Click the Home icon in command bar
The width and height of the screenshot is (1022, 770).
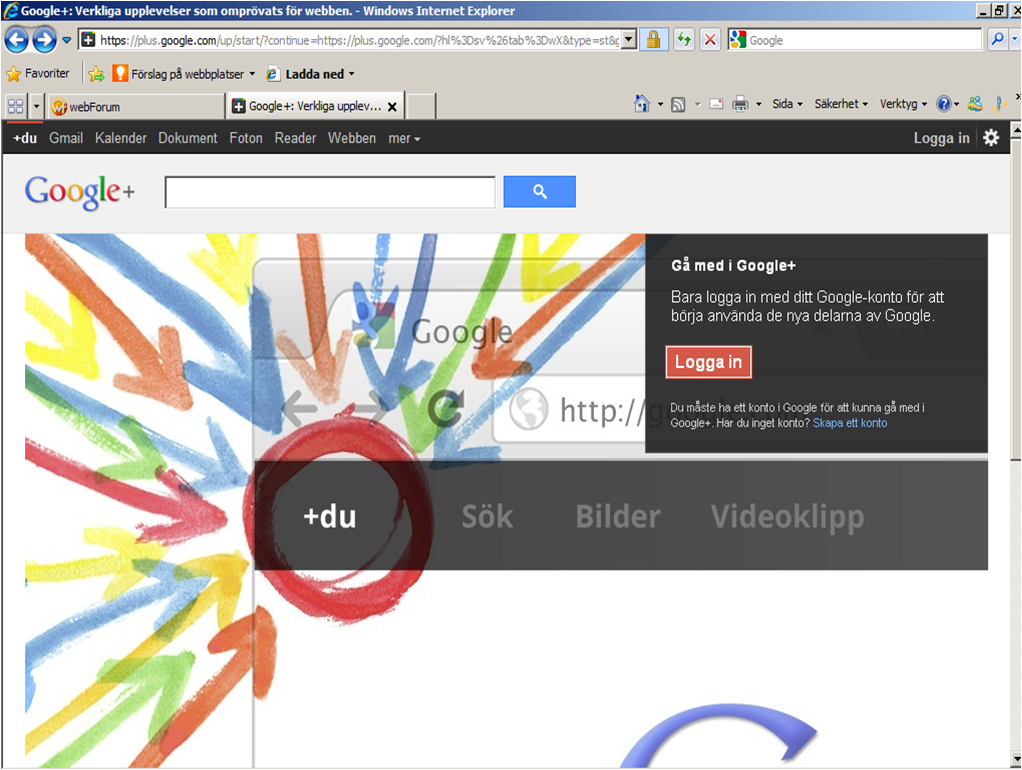click(641, 104)
